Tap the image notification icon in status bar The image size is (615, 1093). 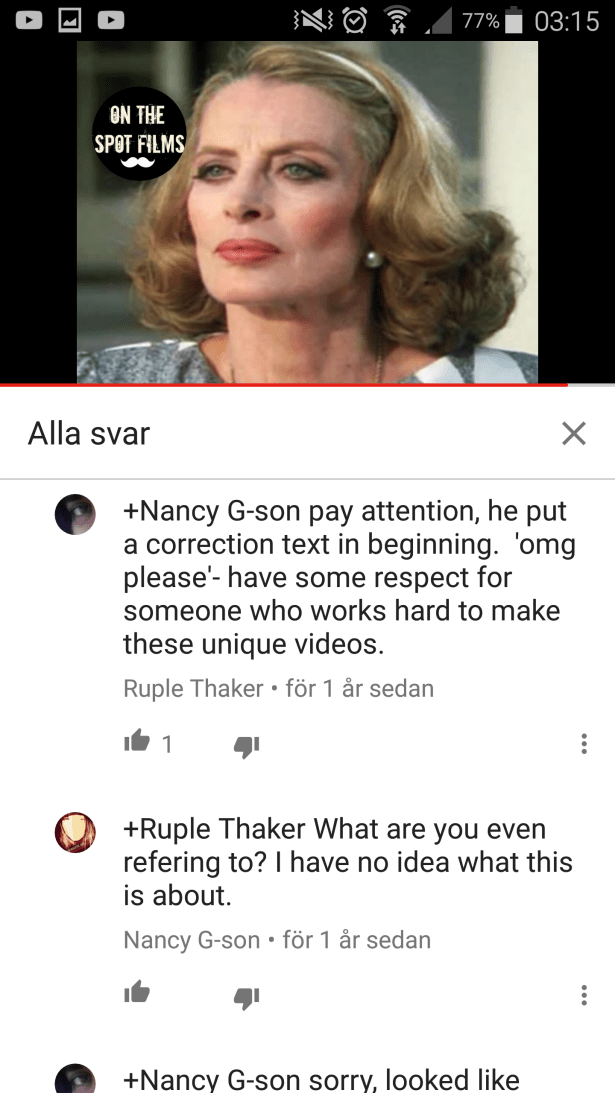click(x=69, y=20)
